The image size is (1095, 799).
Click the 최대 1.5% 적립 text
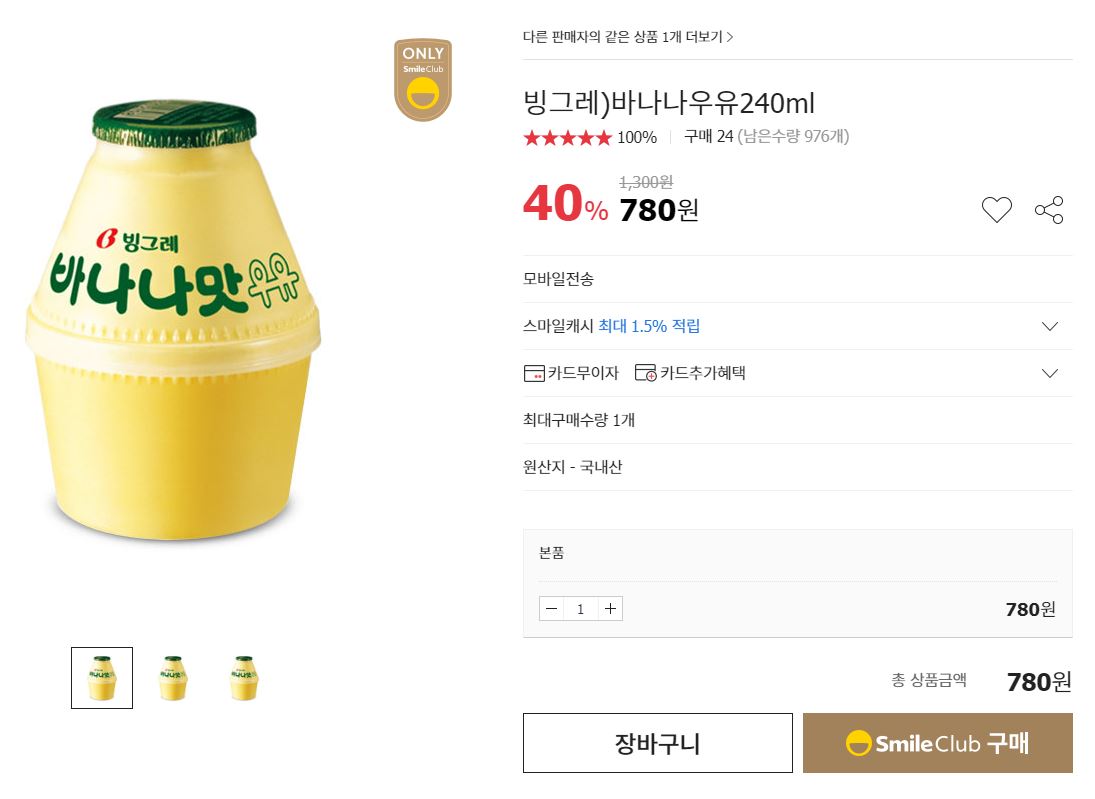(649, 326)
